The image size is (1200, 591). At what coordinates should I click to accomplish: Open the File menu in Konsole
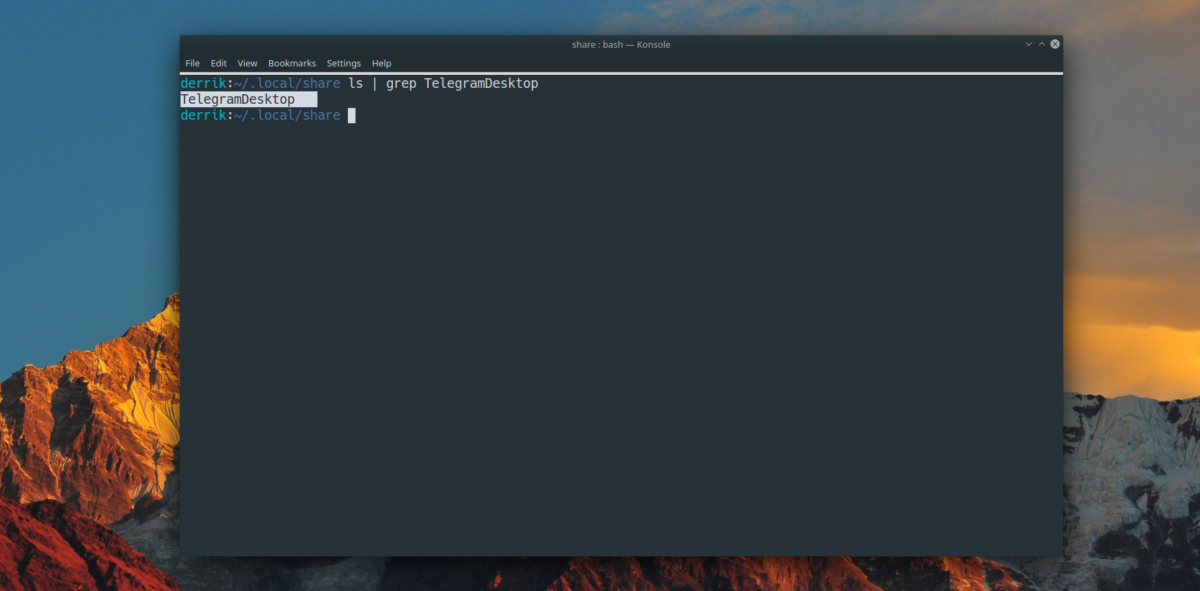[192, 63]
